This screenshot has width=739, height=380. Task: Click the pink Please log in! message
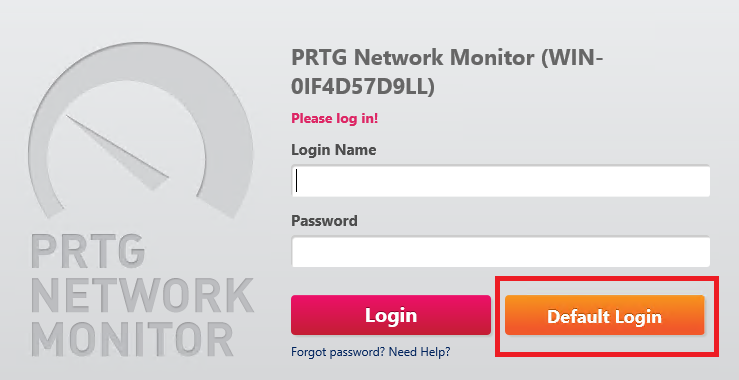pyautogui.click(x=335, y=118)
